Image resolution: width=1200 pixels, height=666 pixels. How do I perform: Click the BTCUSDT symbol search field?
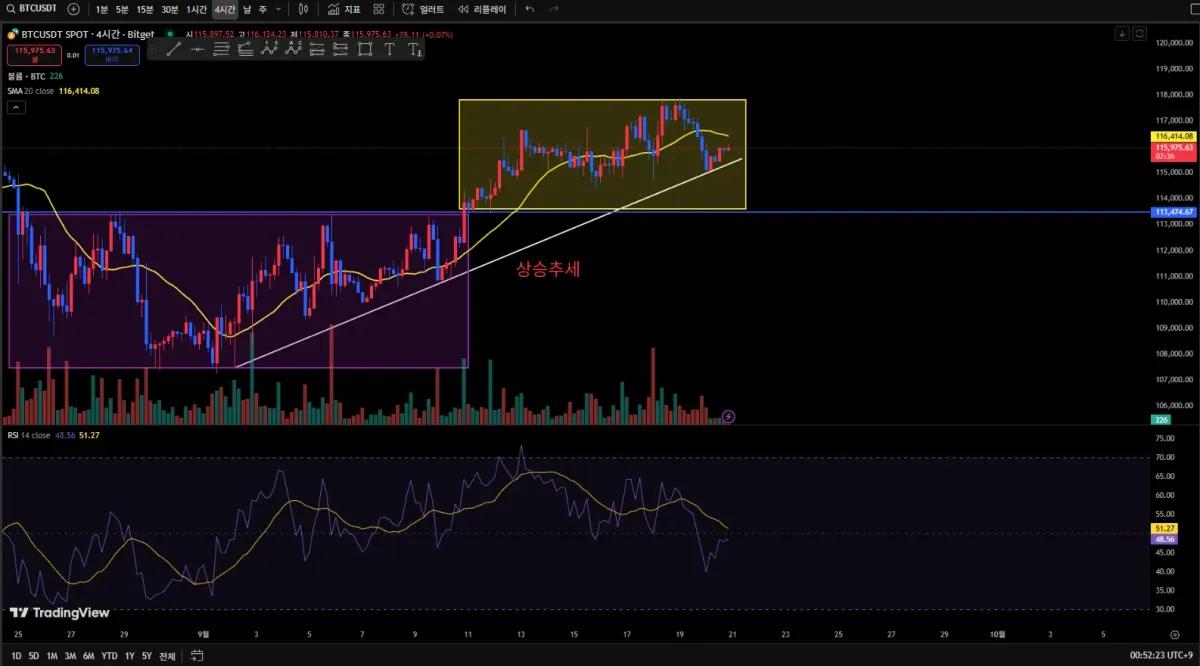tap(33, 9)
